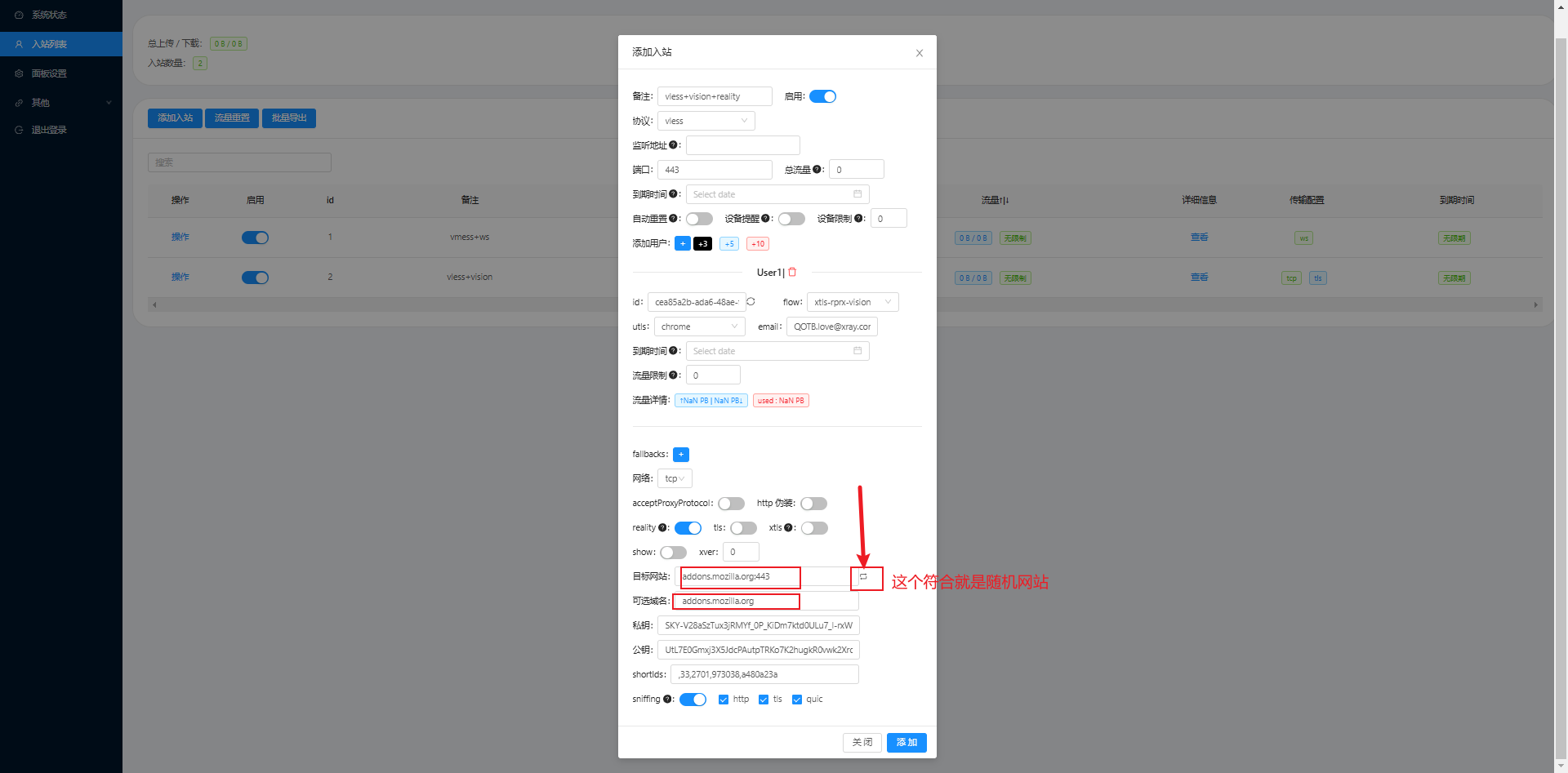Click 添加入站 button on page

tap(175, 118)
